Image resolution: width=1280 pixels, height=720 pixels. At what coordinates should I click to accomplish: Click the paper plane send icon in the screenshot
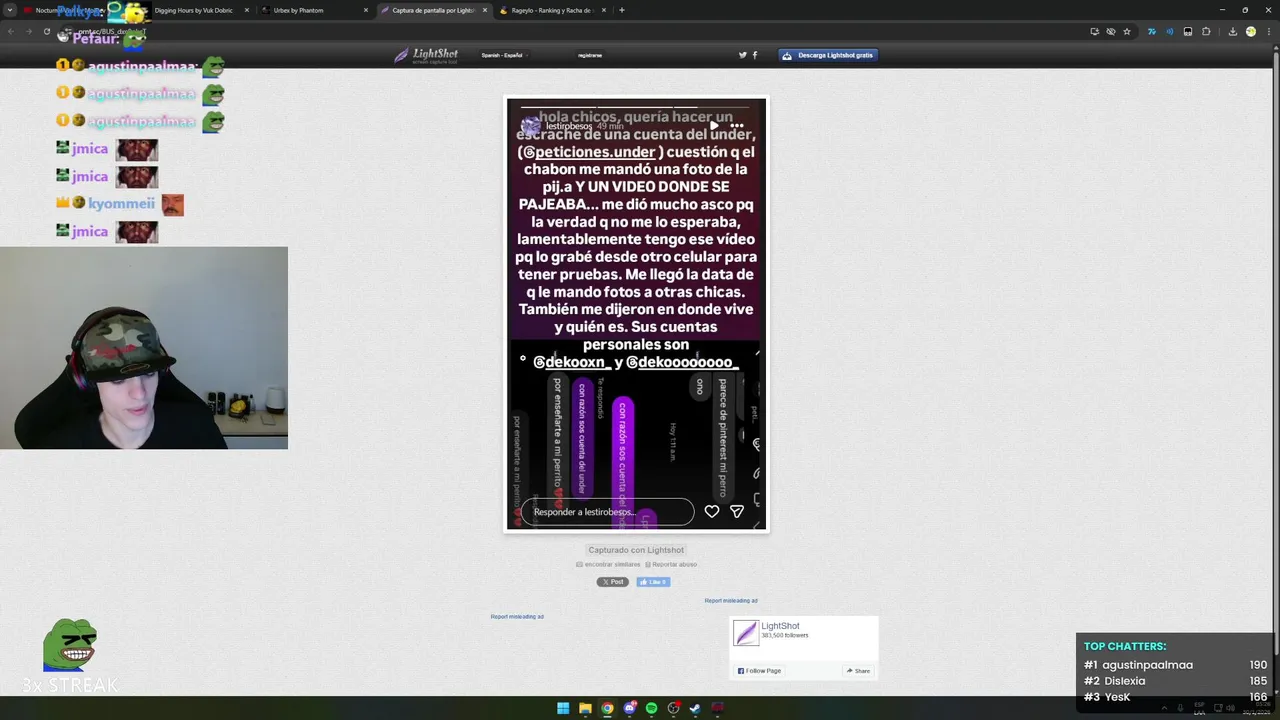point(737,511)
